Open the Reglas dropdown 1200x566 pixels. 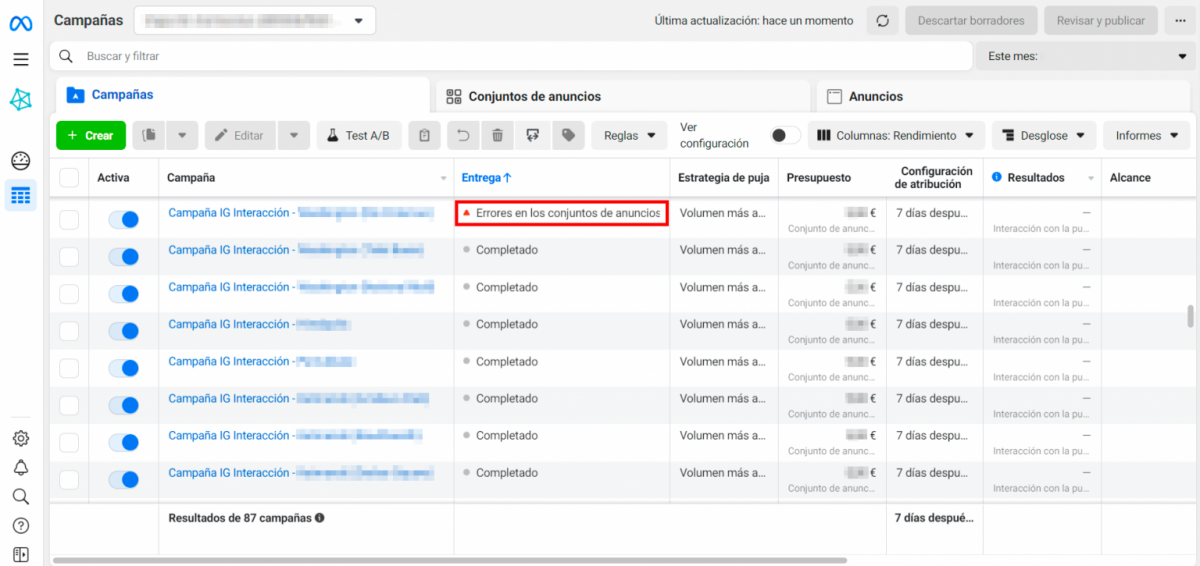click(630, 136)
